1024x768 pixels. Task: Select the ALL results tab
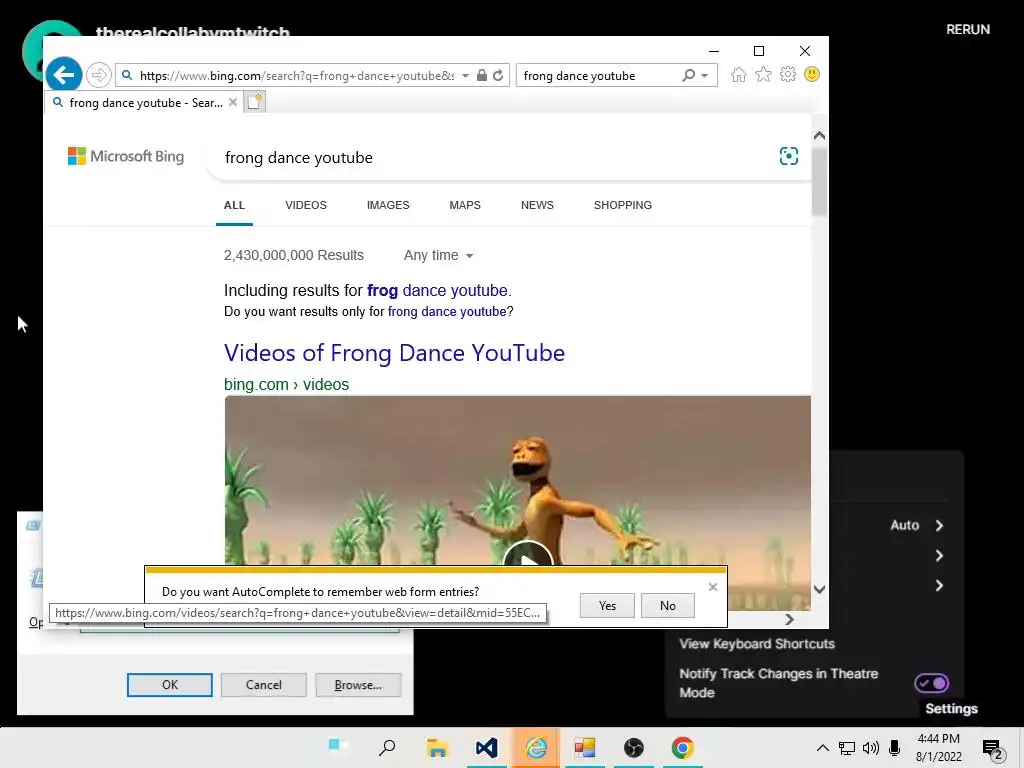[x=234, y=205]
